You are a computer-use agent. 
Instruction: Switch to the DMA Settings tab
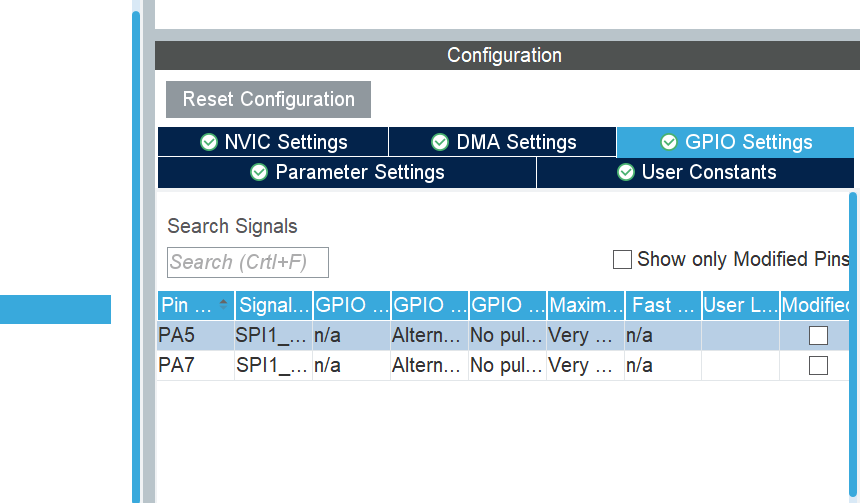tap(502, 142)
